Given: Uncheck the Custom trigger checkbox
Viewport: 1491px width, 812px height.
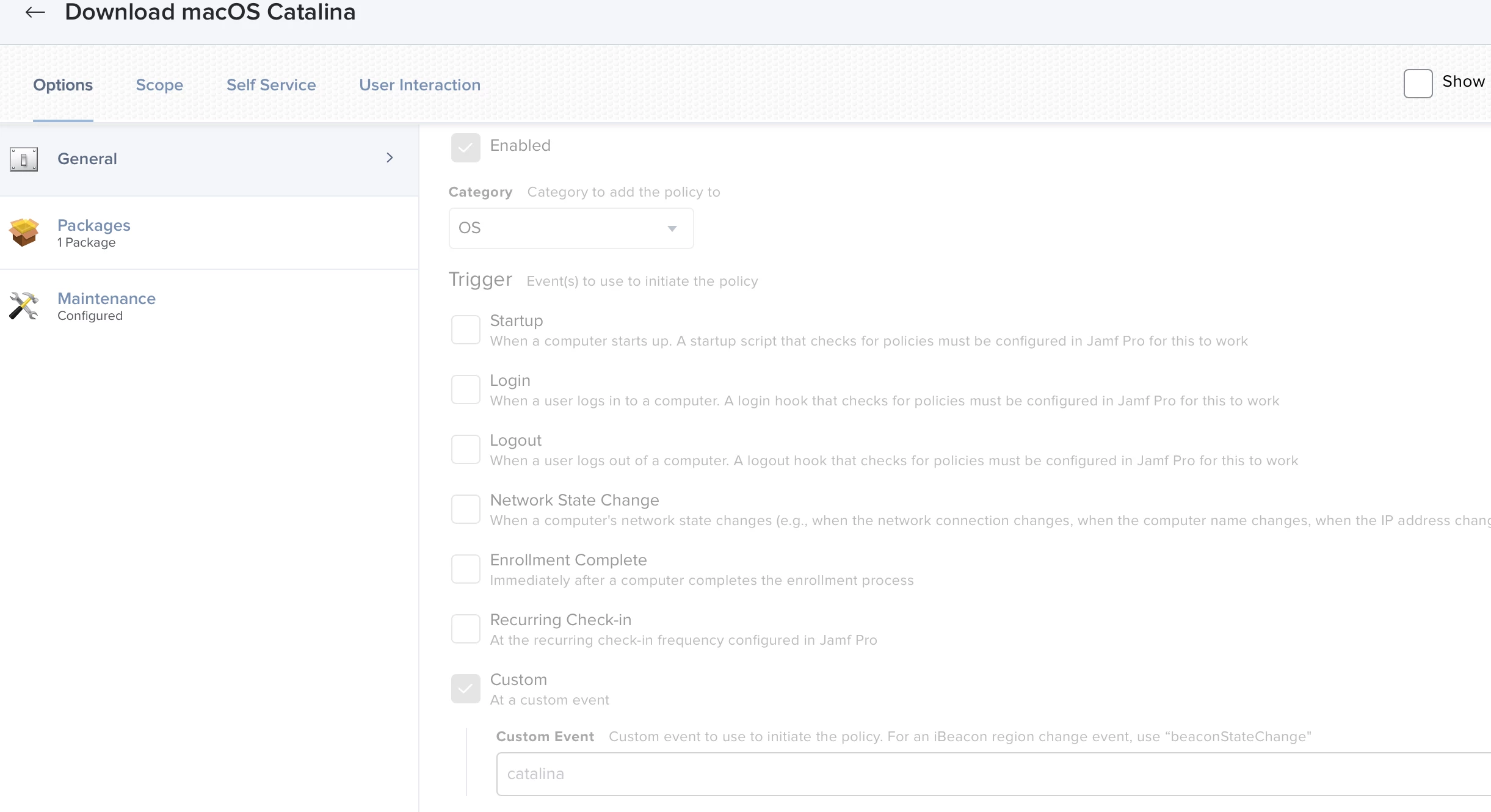Looking at the screenshot, I should pos(465,689).
